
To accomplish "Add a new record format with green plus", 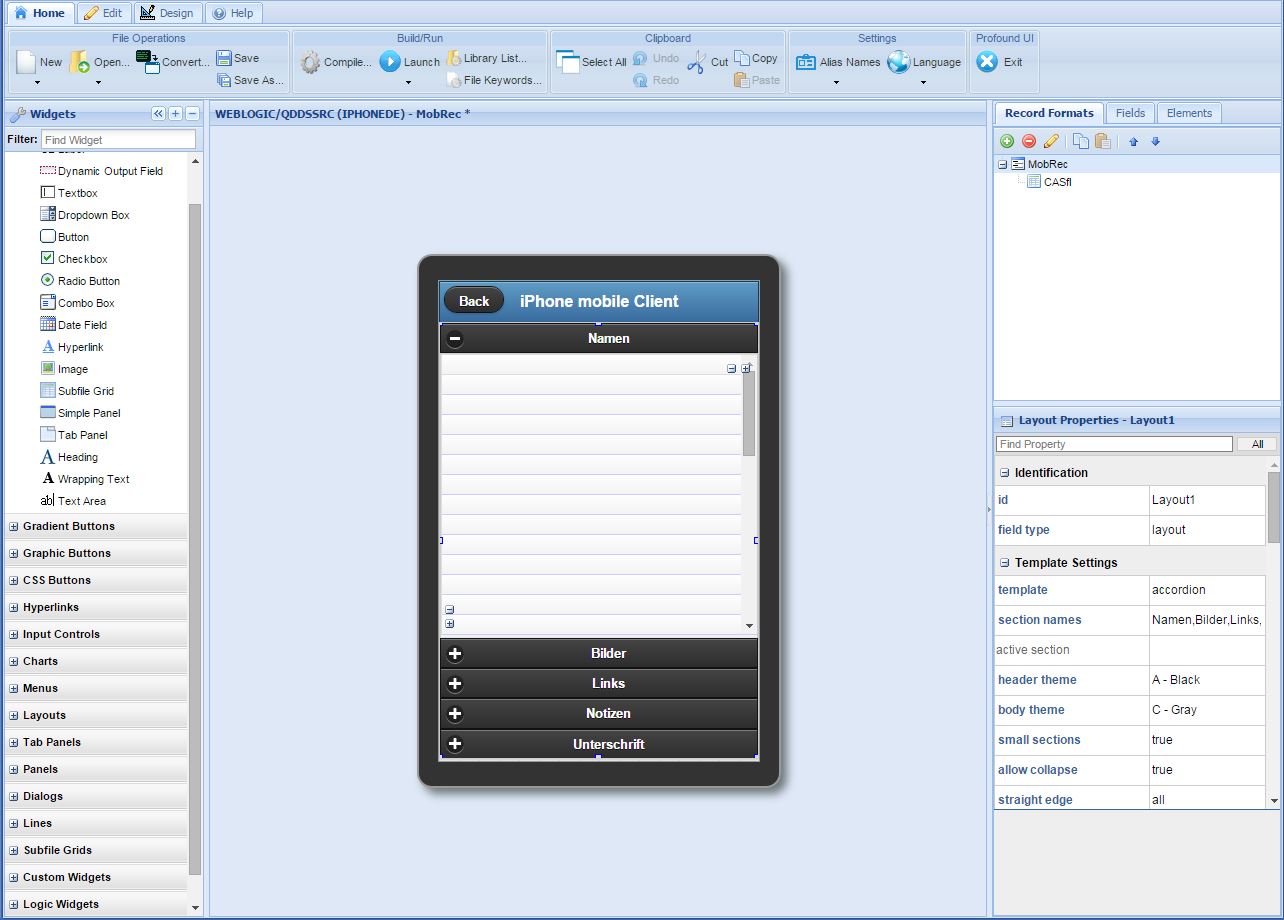I will pos(1007,142).
